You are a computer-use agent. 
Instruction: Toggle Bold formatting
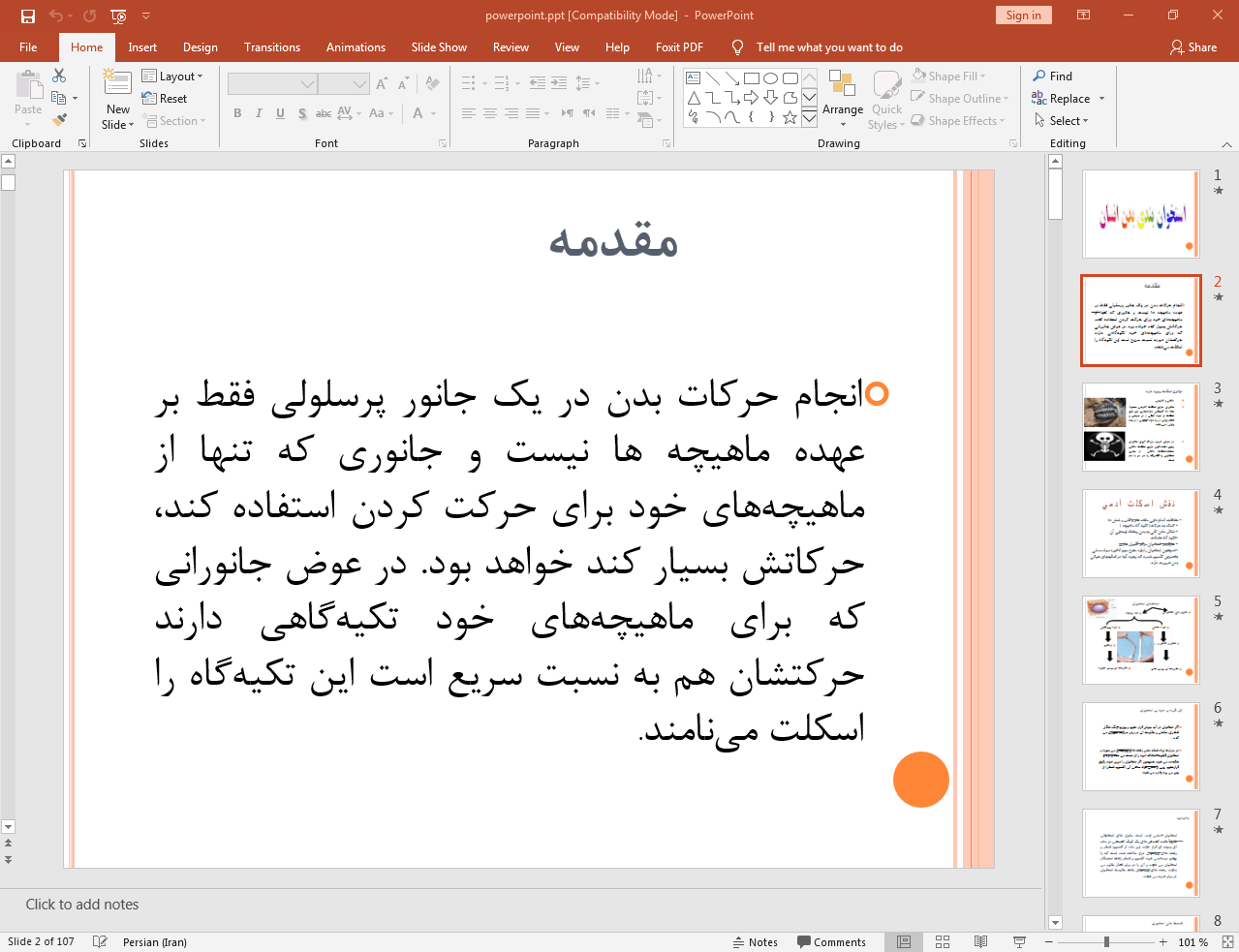(237, 113)
